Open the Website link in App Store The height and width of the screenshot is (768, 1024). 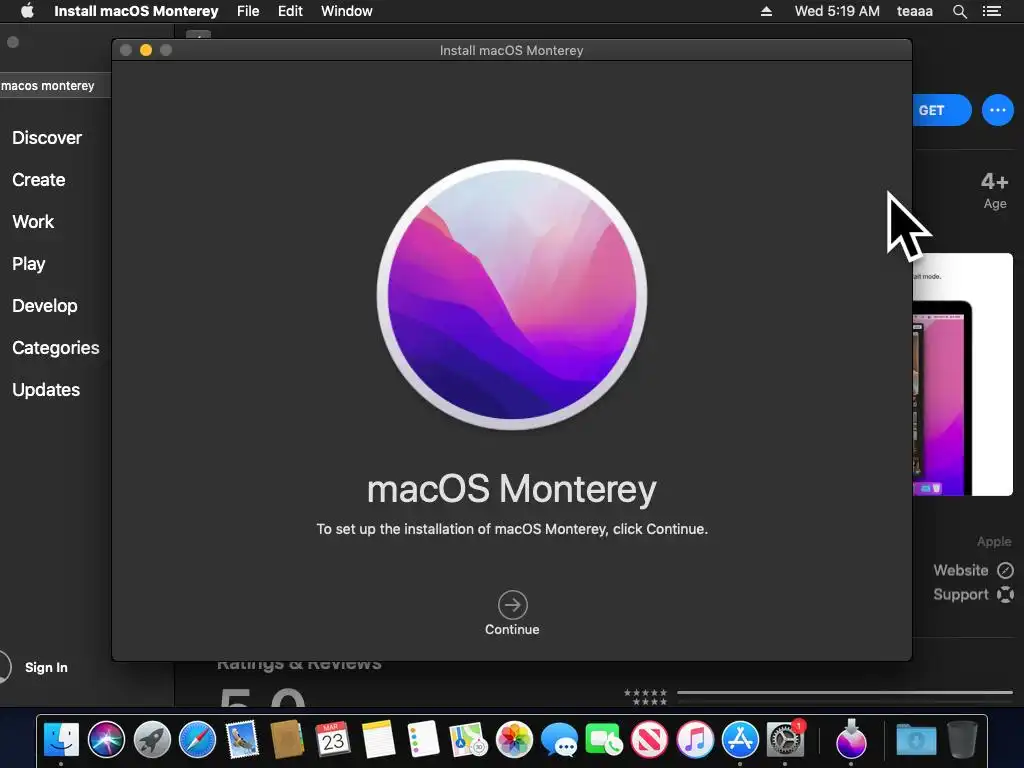coord(973,570)
